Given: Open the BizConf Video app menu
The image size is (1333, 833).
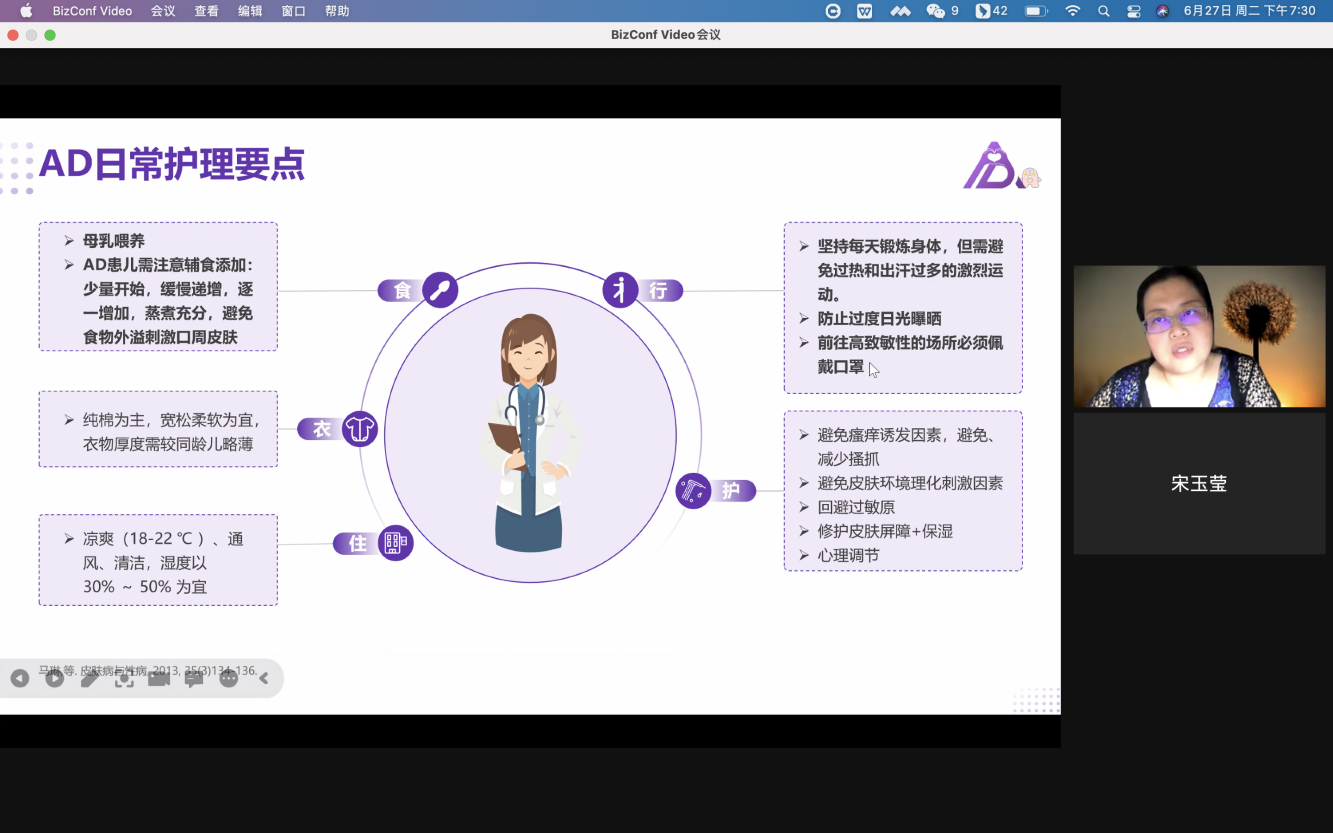Looking at the screenshot, I should tap(92, 11).
